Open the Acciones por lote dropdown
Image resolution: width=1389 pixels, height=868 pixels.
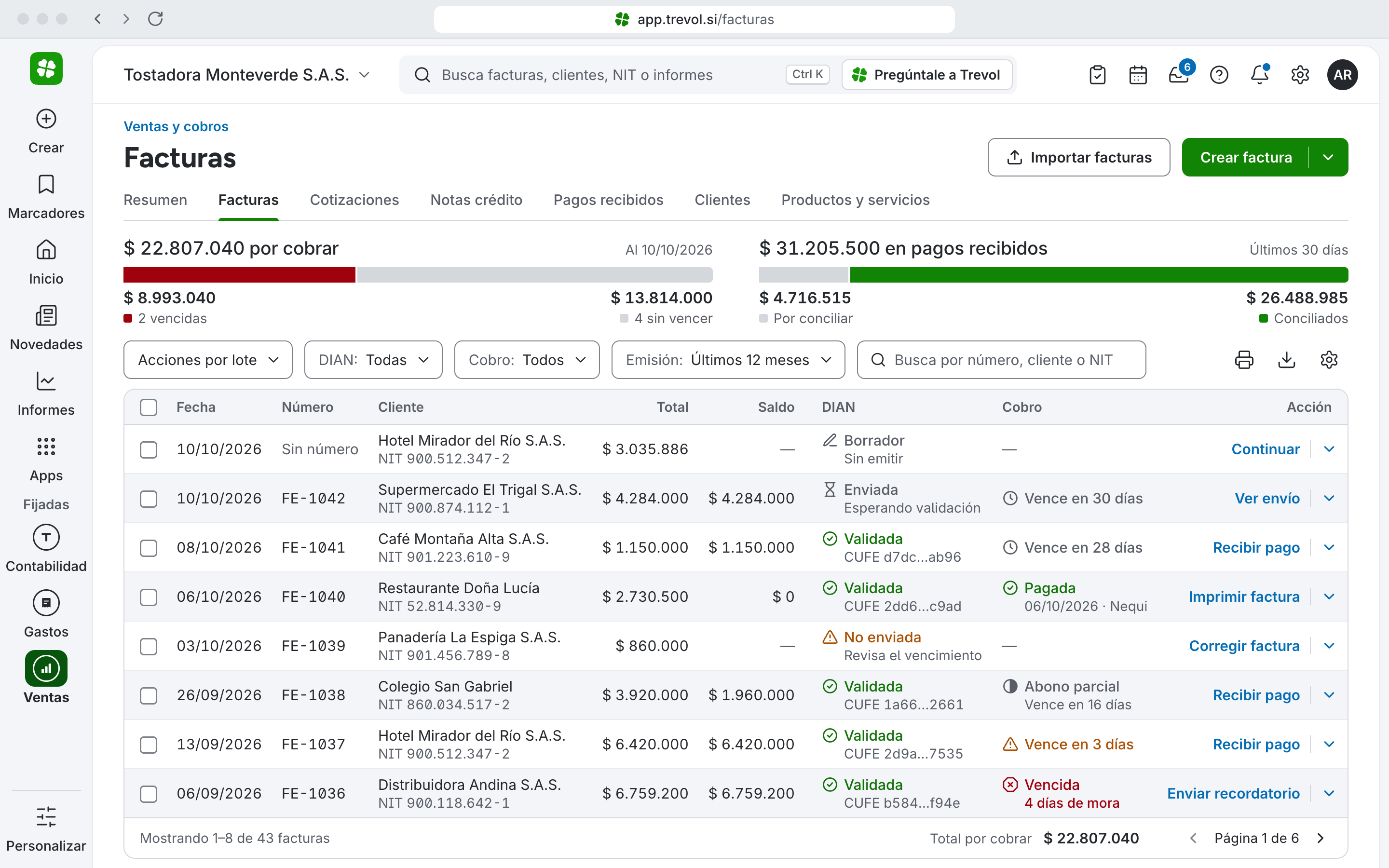(x=208, y=360)
